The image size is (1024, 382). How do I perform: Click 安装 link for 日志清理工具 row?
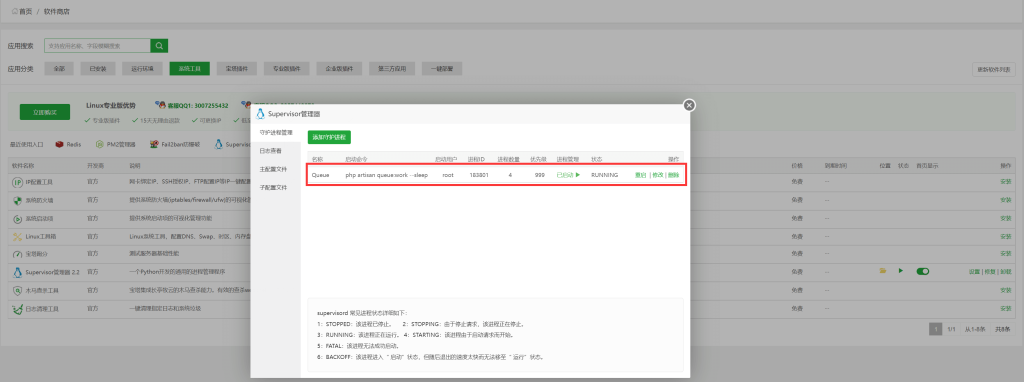pyautogui.click(x=1006, y=308)
